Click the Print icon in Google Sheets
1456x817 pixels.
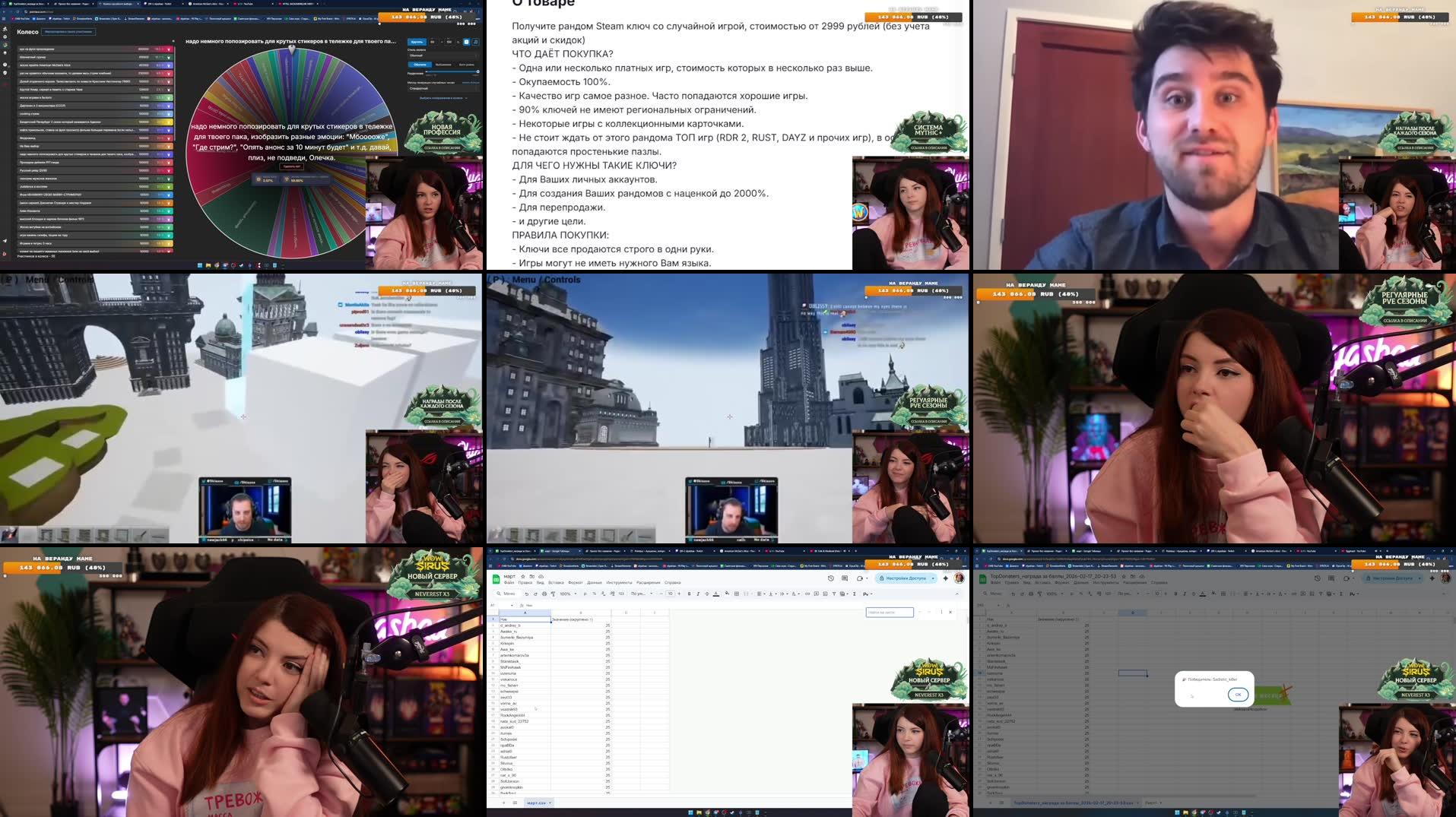(x=544, y=594)
